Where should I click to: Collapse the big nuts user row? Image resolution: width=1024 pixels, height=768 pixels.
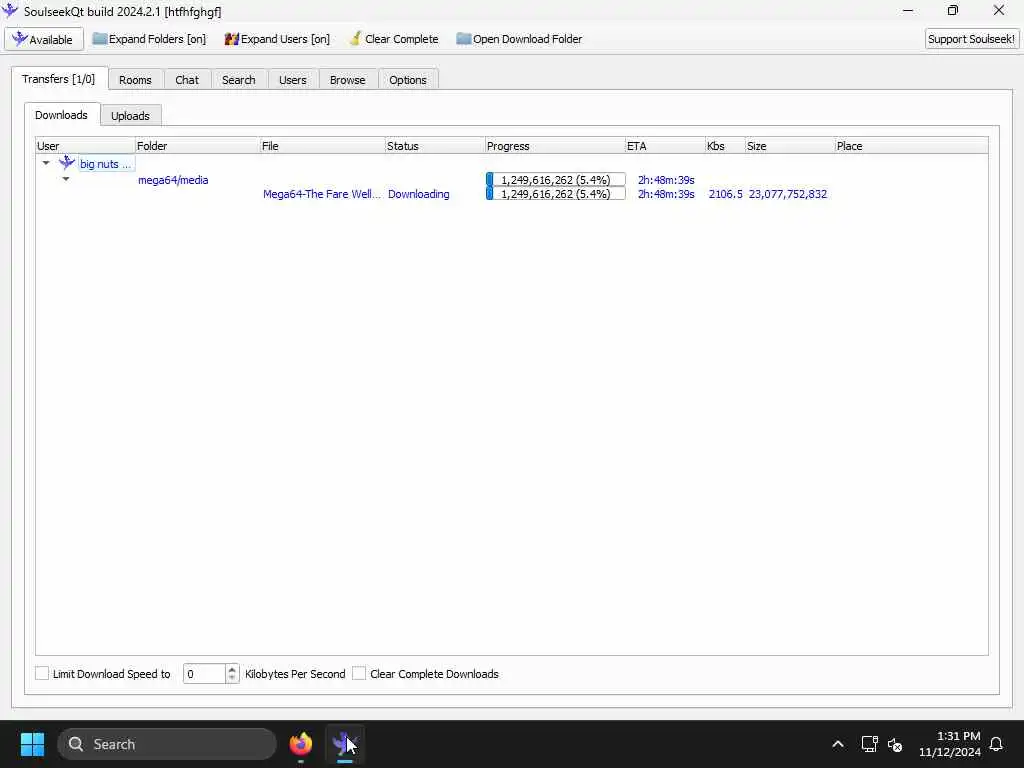pos(46,163)
